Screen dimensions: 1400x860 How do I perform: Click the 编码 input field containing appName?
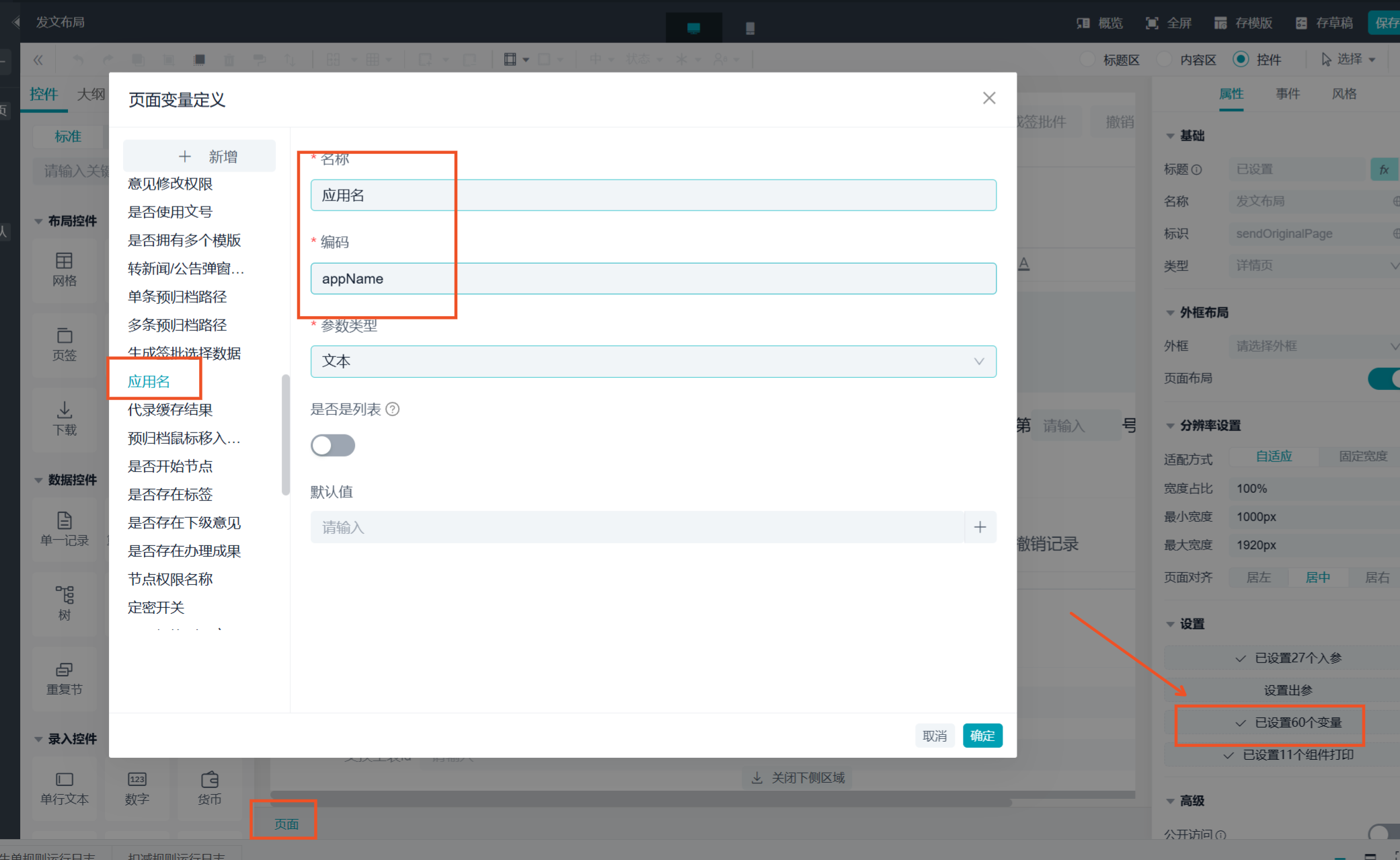pos(653,278)
